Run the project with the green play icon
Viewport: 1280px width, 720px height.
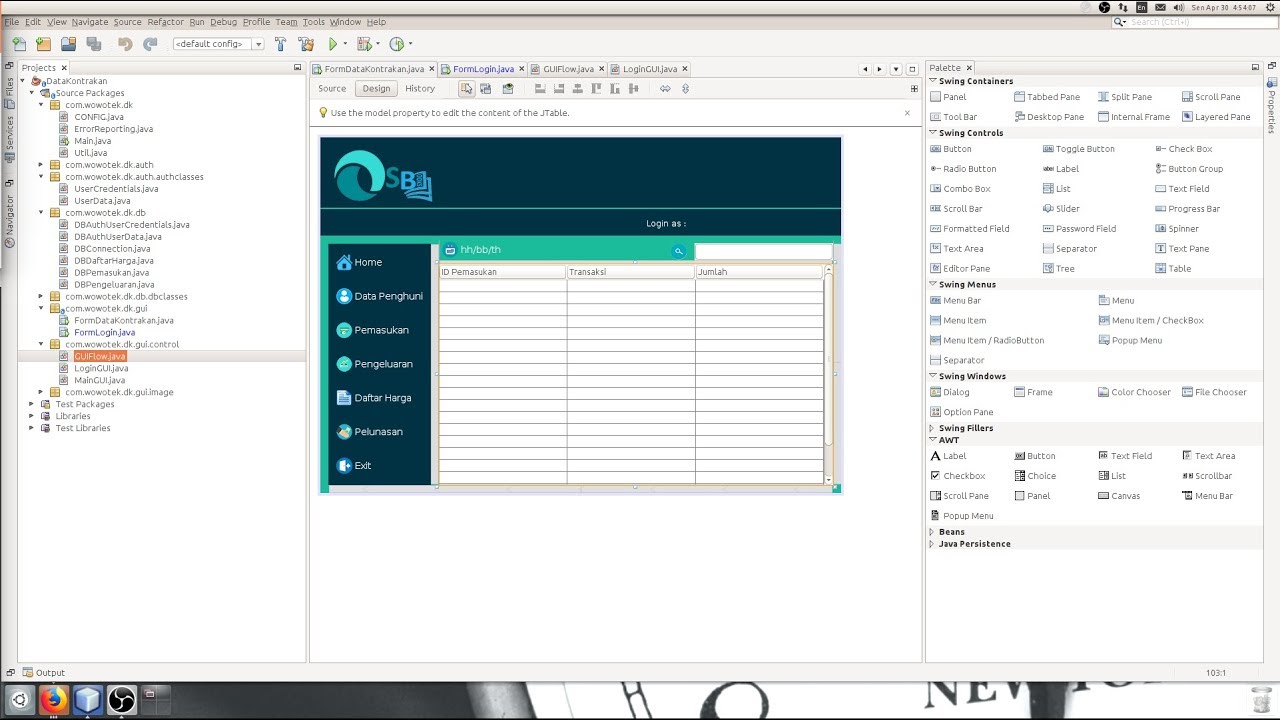click(333, 44)
